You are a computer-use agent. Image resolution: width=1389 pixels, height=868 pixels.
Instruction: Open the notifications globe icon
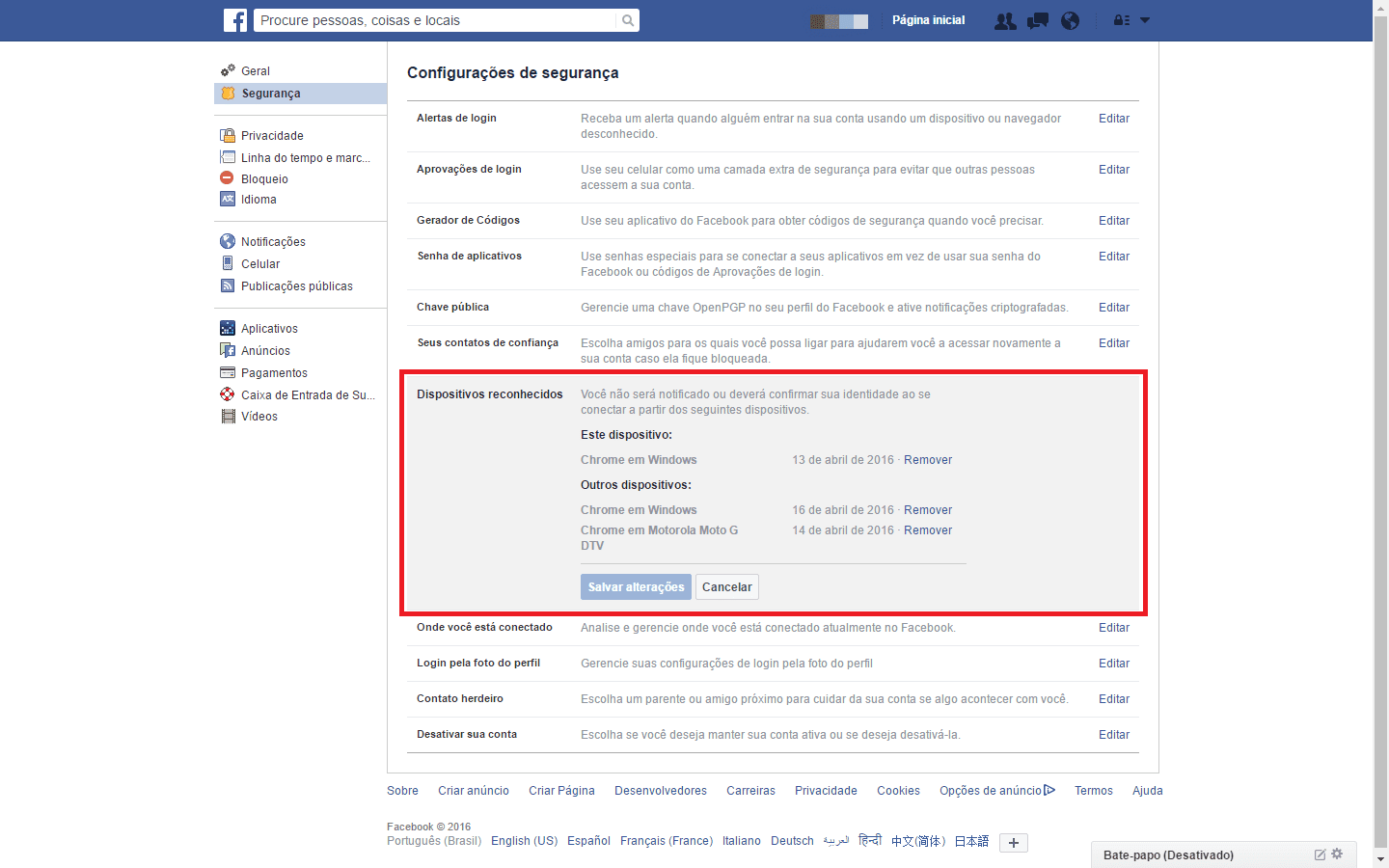pos(1070,20)
